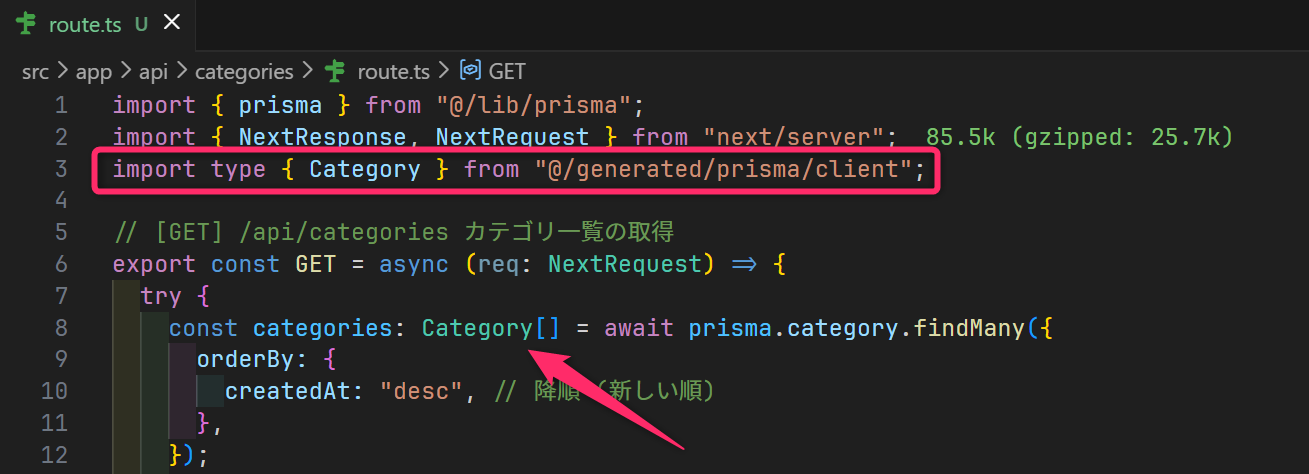1309x474 pixels.
Task: Open the categories breadcrumb folder
Action: 244,72
